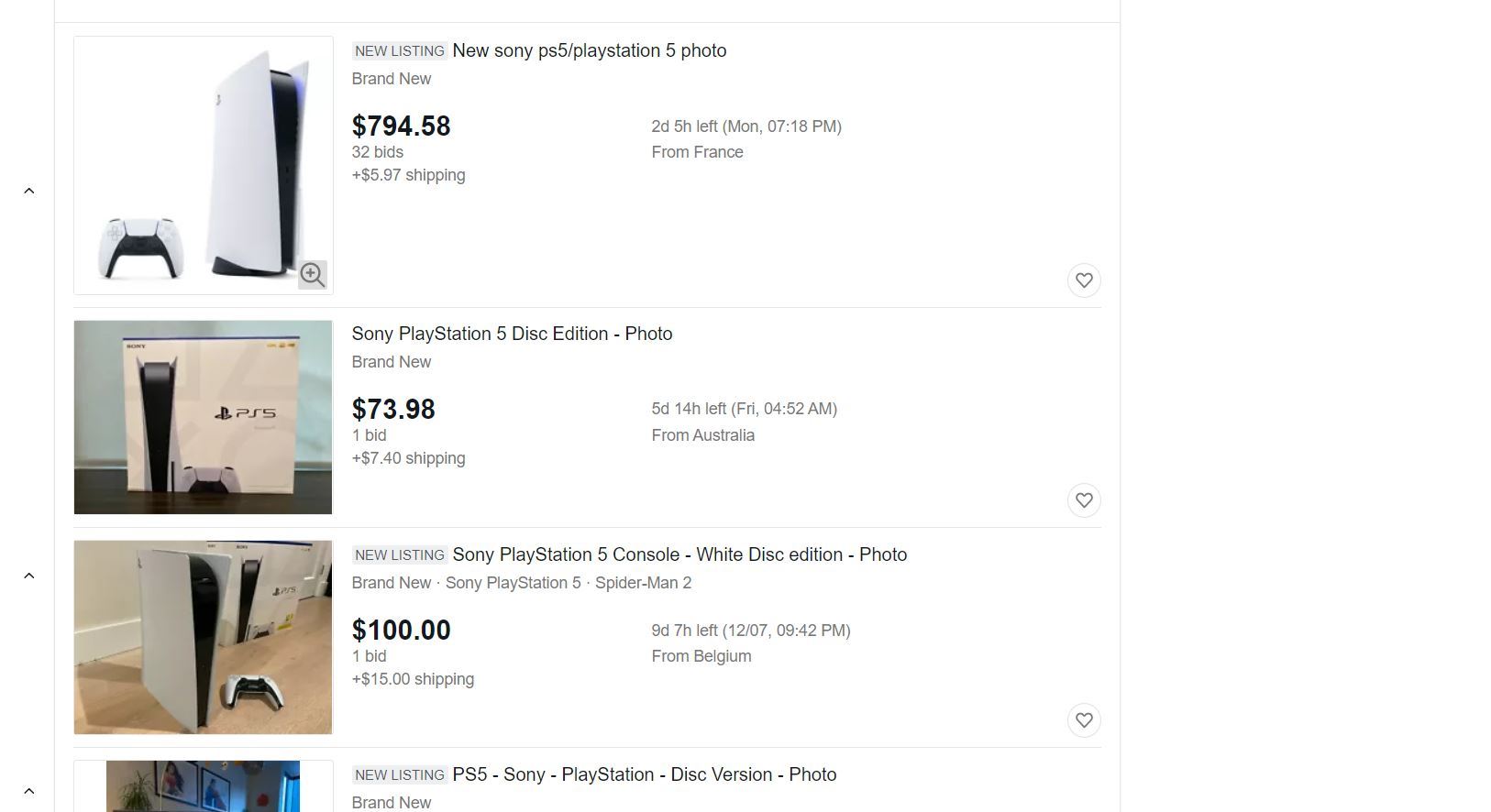Click the partially visible fourth listing thumbnail

tap(204, 786)
